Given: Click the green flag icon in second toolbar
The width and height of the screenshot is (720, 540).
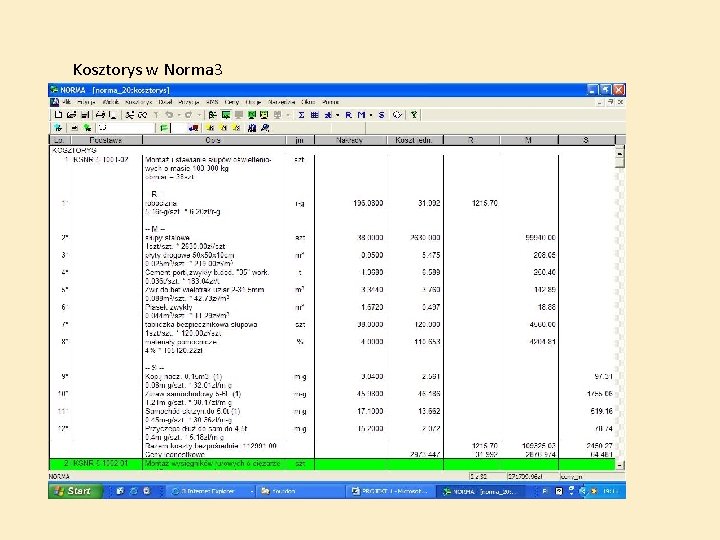Looking at the screenshot, I should 164,128.
